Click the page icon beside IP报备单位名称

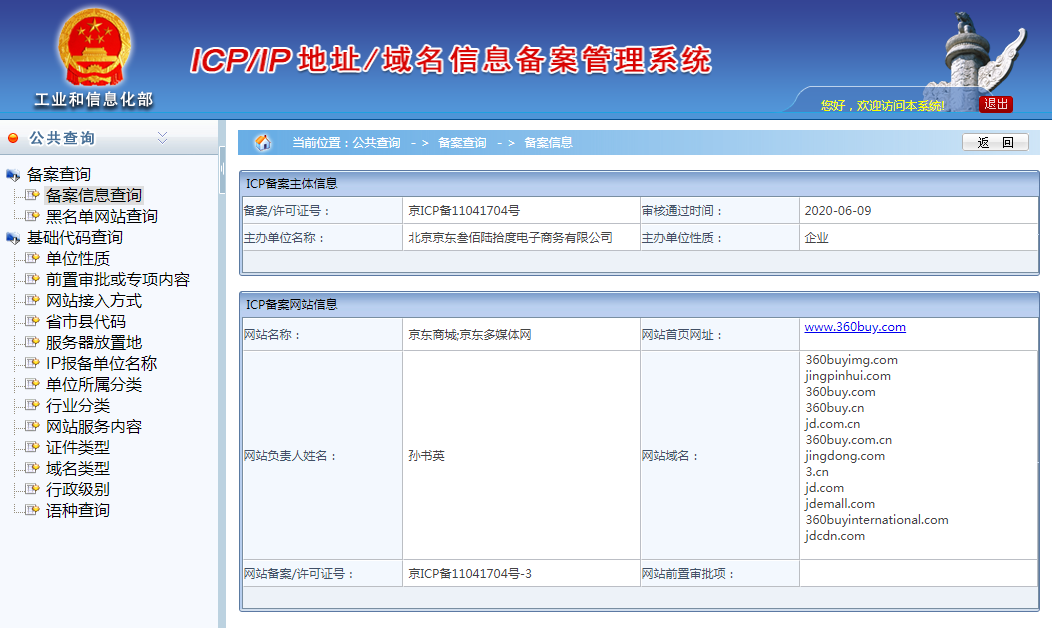(32, 362)
